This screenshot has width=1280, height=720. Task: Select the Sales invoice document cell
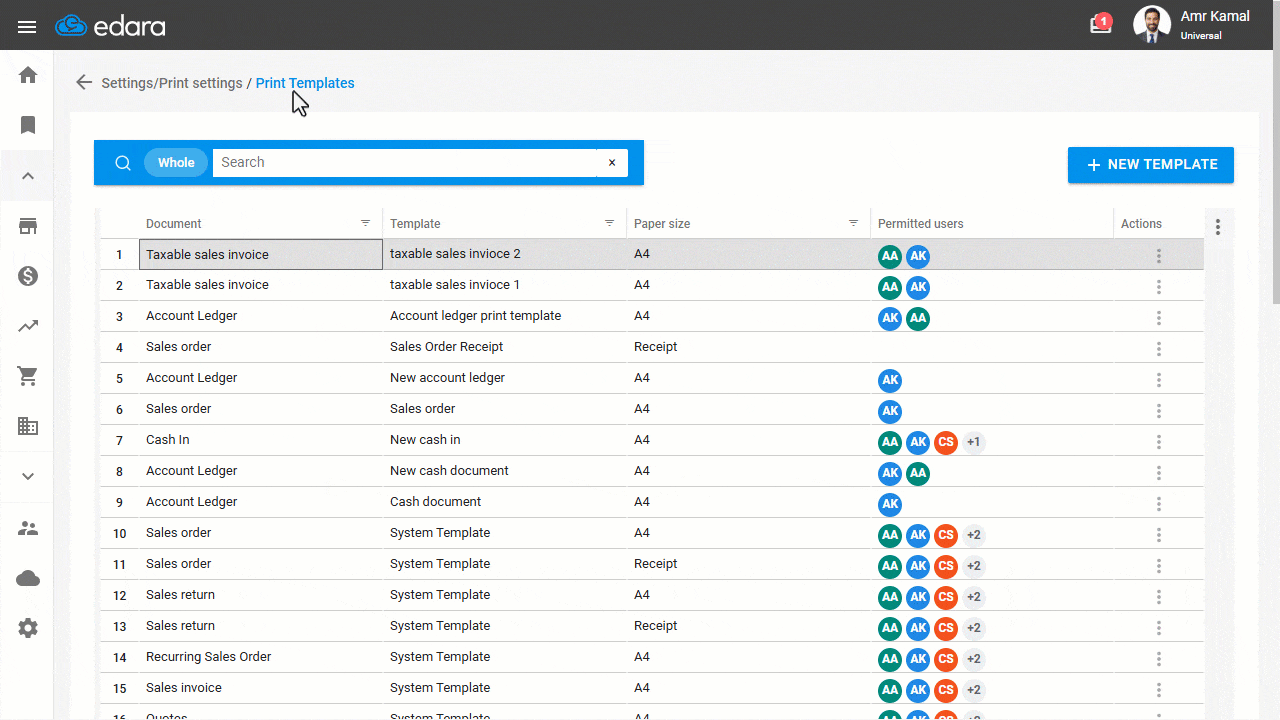[261, 688]
